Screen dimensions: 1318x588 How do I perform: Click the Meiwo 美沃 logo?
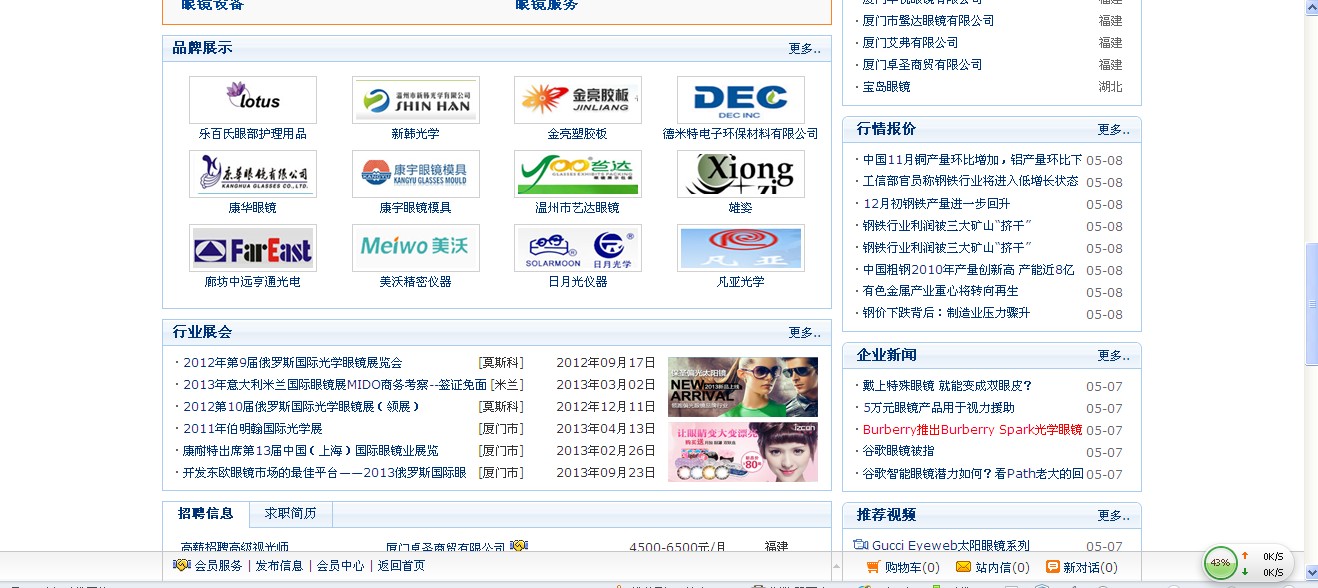point(415,248)
